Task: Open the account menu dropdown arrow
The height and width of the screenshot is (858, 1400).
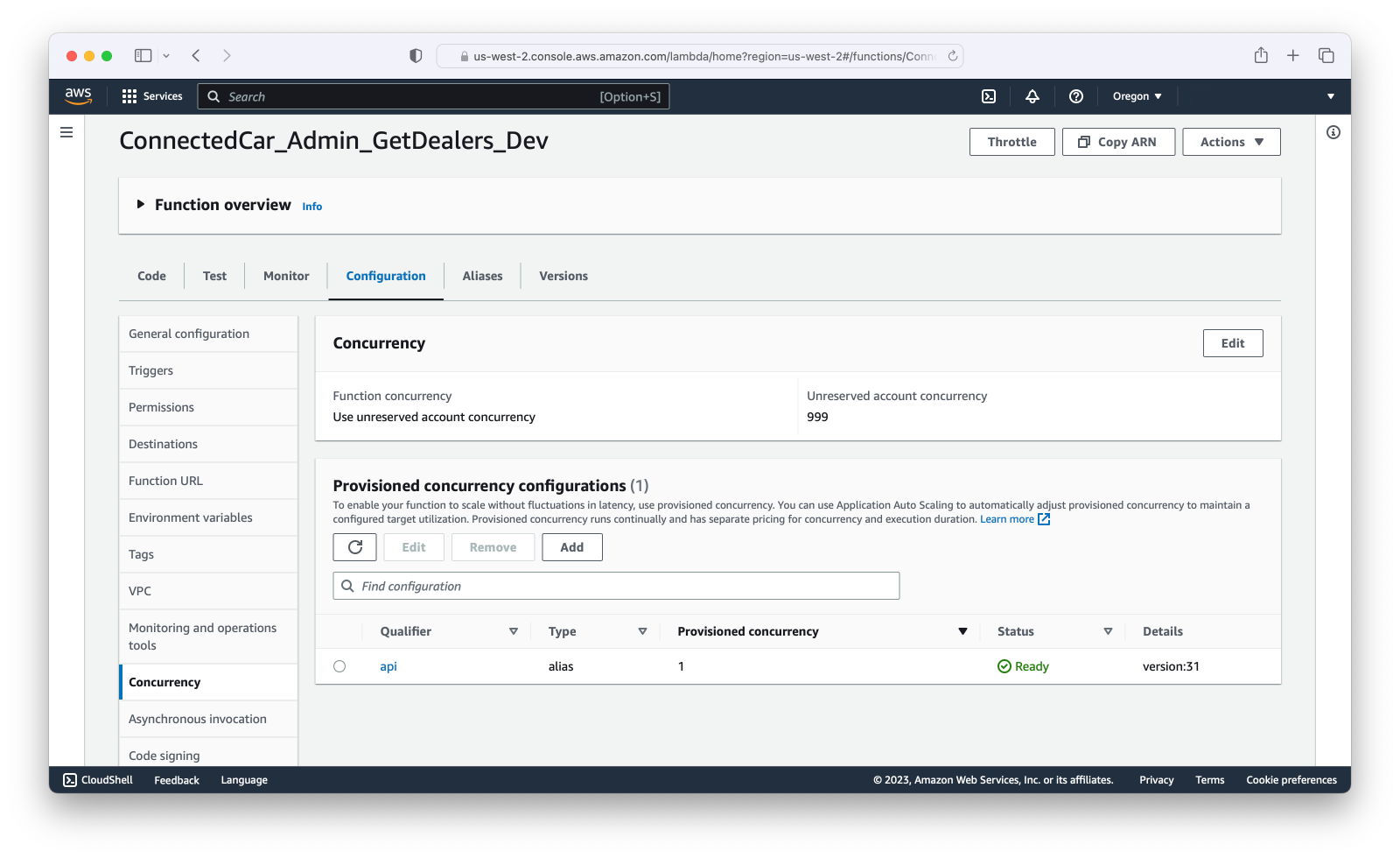Action: point(1331,96)
